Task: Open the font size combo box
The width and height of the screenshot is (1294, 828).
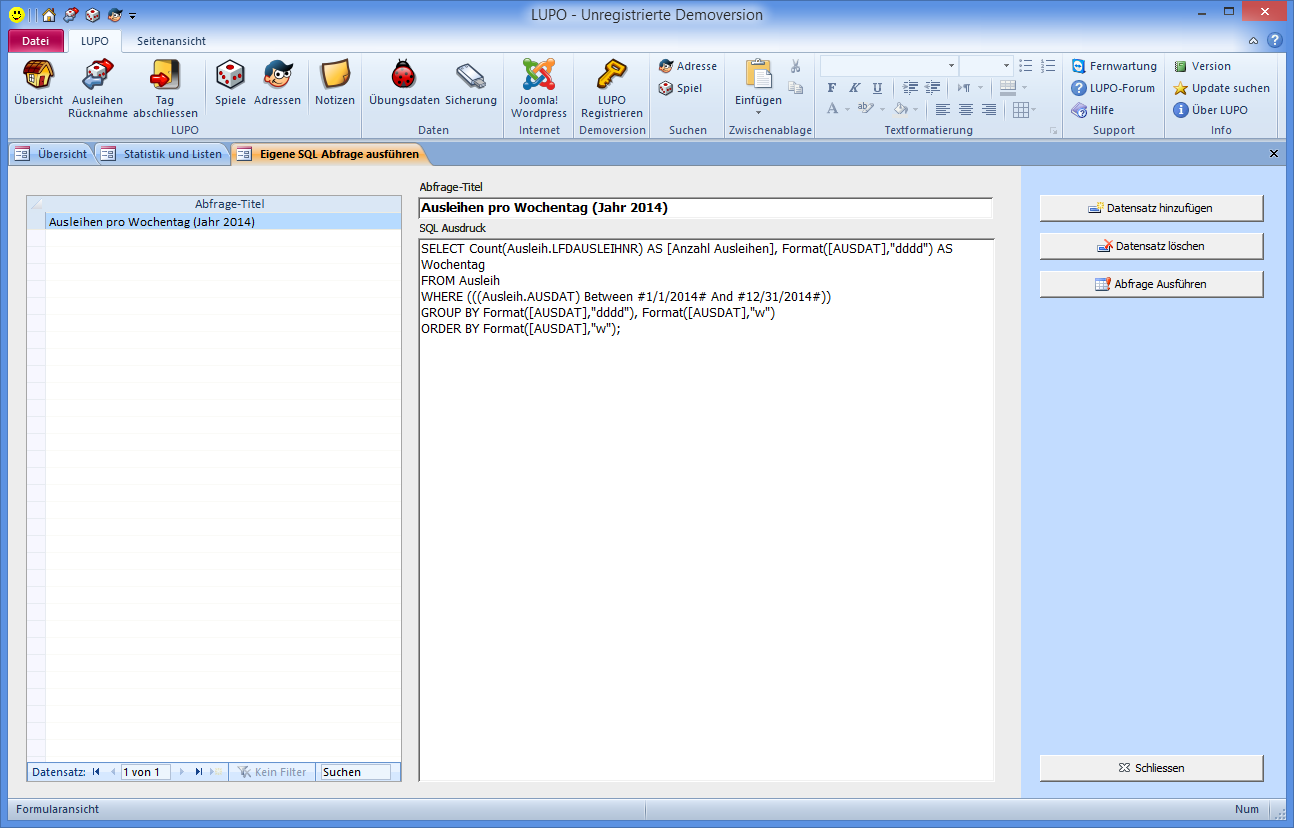Action: click(x=986, y=65)
